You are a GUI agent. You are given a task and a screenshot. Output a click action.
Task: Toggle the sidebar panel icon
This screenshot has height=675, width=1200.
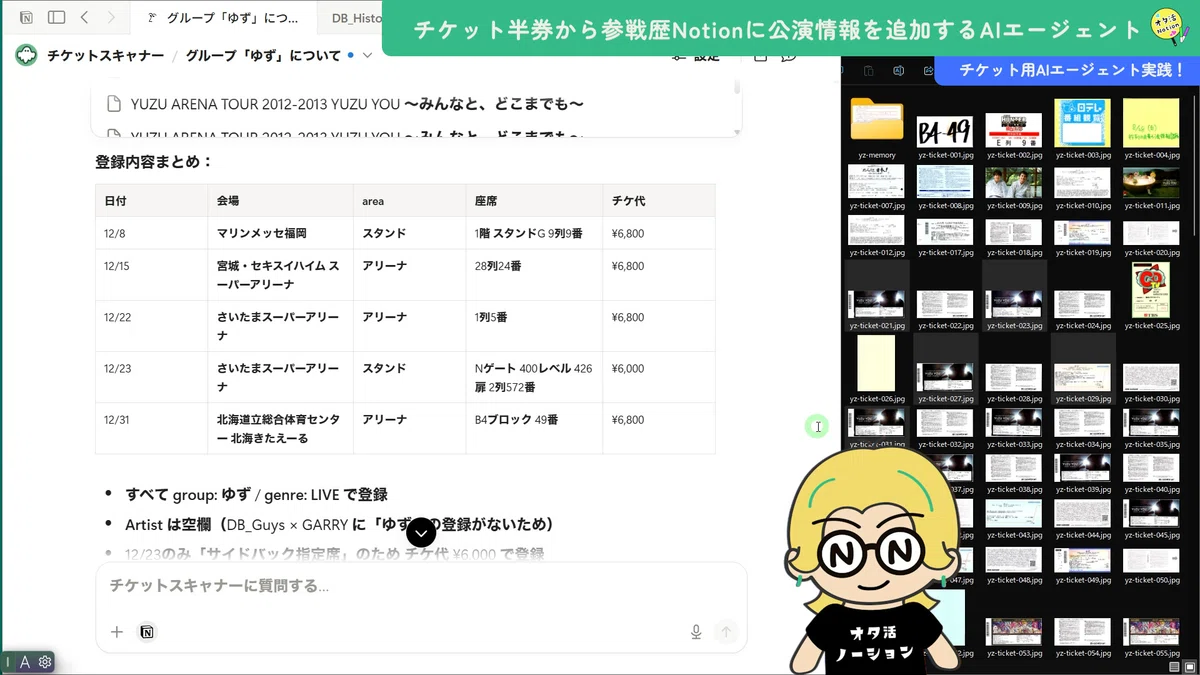[x=57, y=17]
